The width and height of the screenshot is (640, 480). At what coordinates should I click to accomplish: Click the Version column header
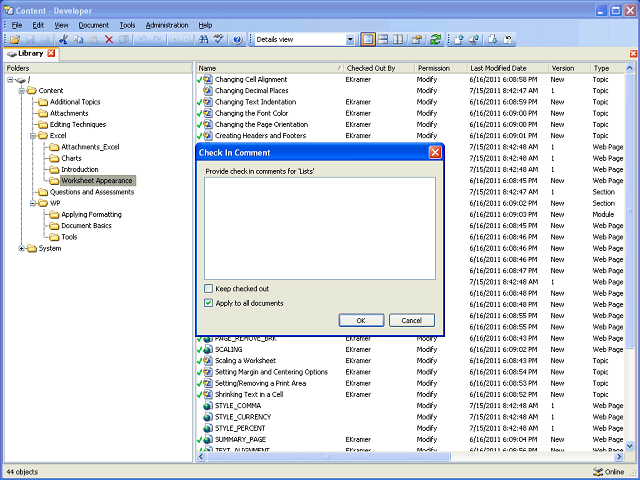tap(569, 68)
